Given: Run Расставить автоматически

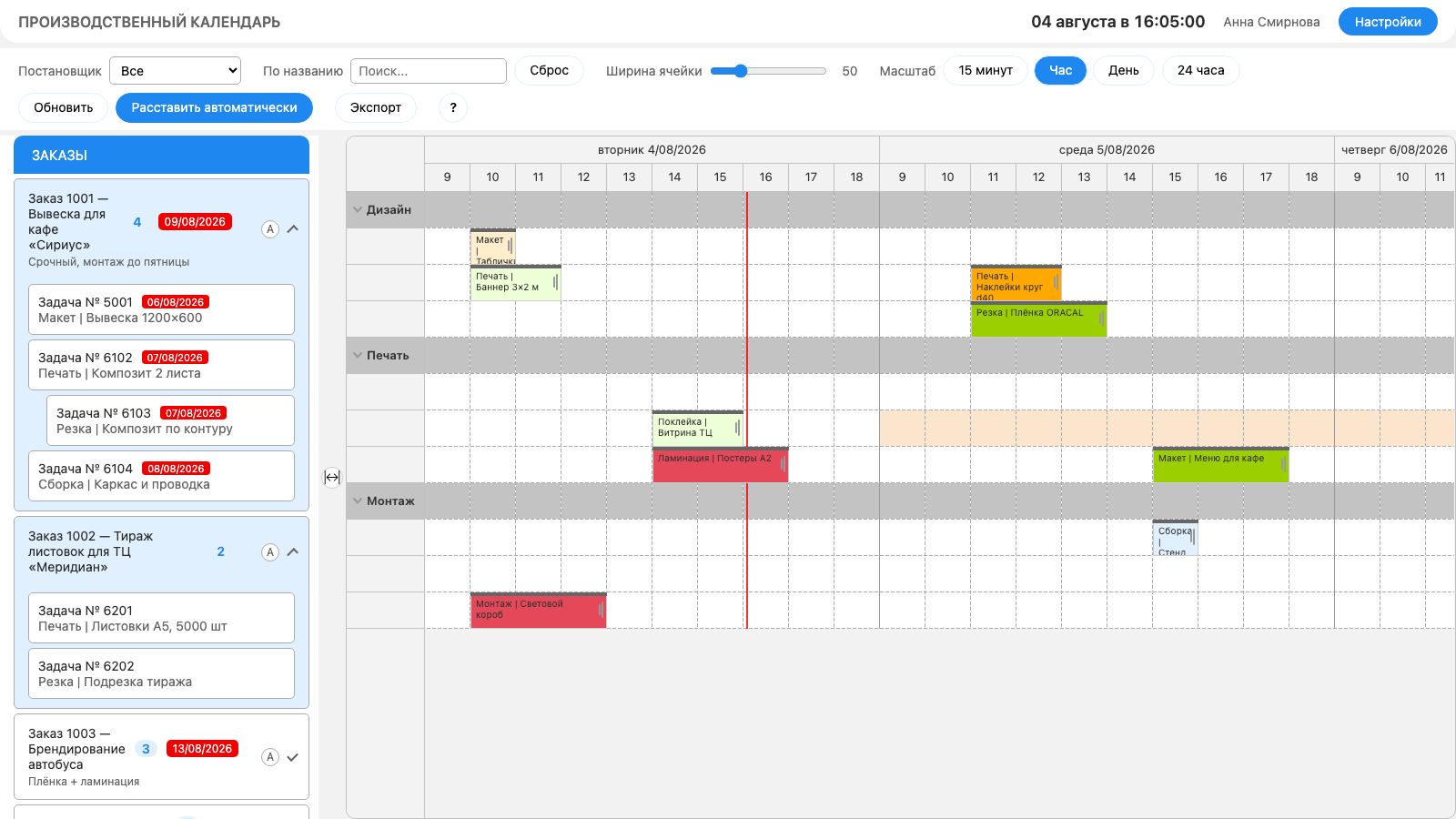Looking at the screenshot, I should coord(215,107).
